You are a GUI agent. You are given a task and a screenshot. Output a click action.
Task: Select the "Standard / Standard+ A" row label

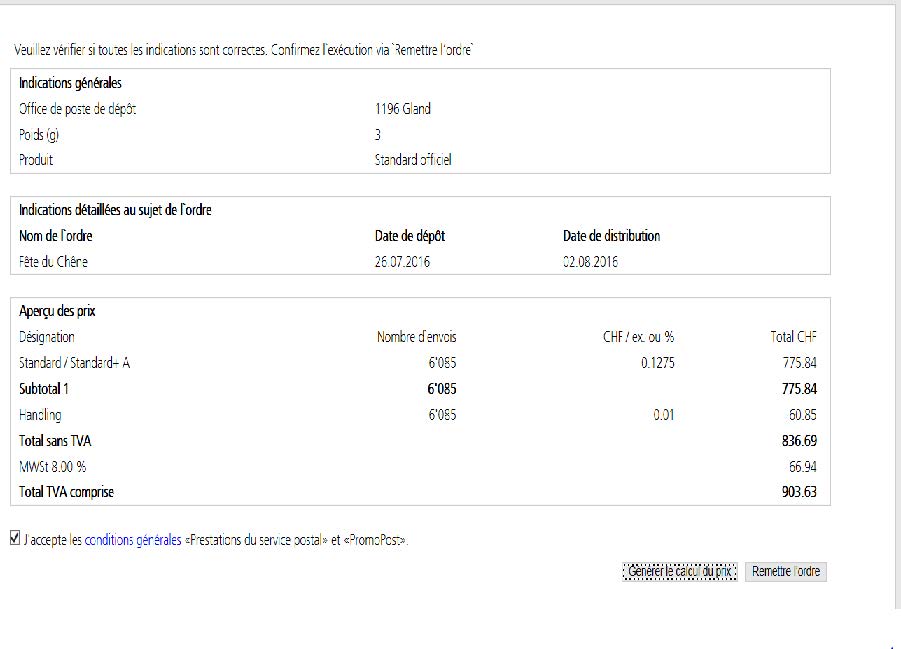coord(74,363)
